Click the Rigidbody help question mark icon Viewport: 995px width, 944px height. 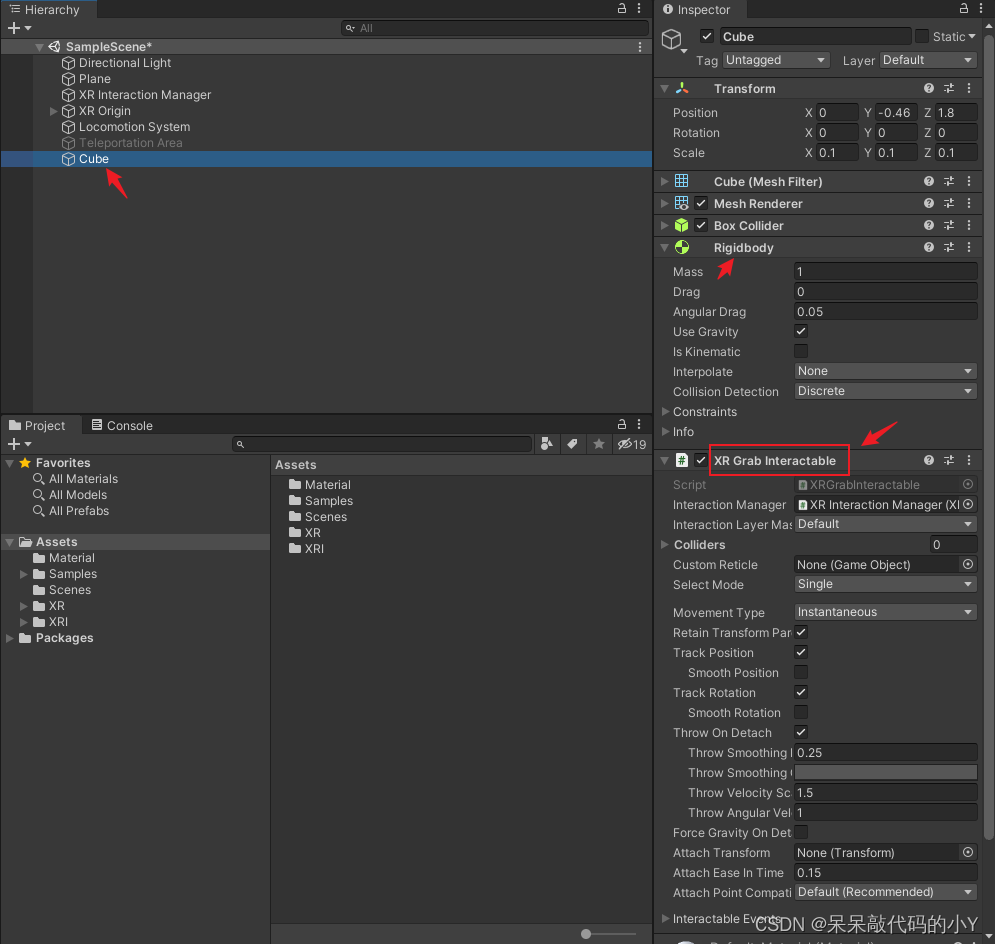pos(929,248)
